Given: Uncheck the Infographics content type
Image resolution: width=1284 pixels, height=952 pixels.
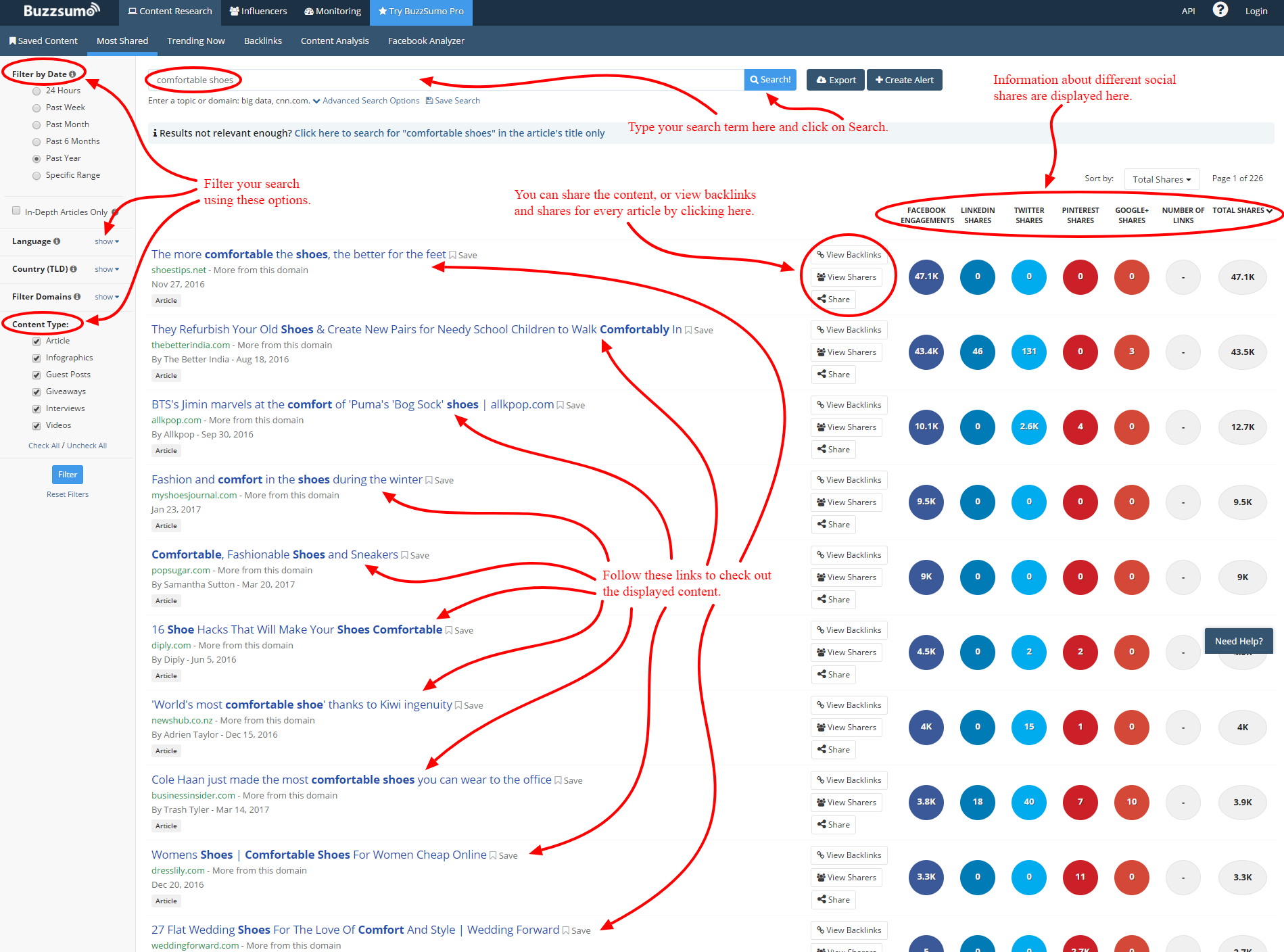Looking at the screenshot, I should coord(37,358).
